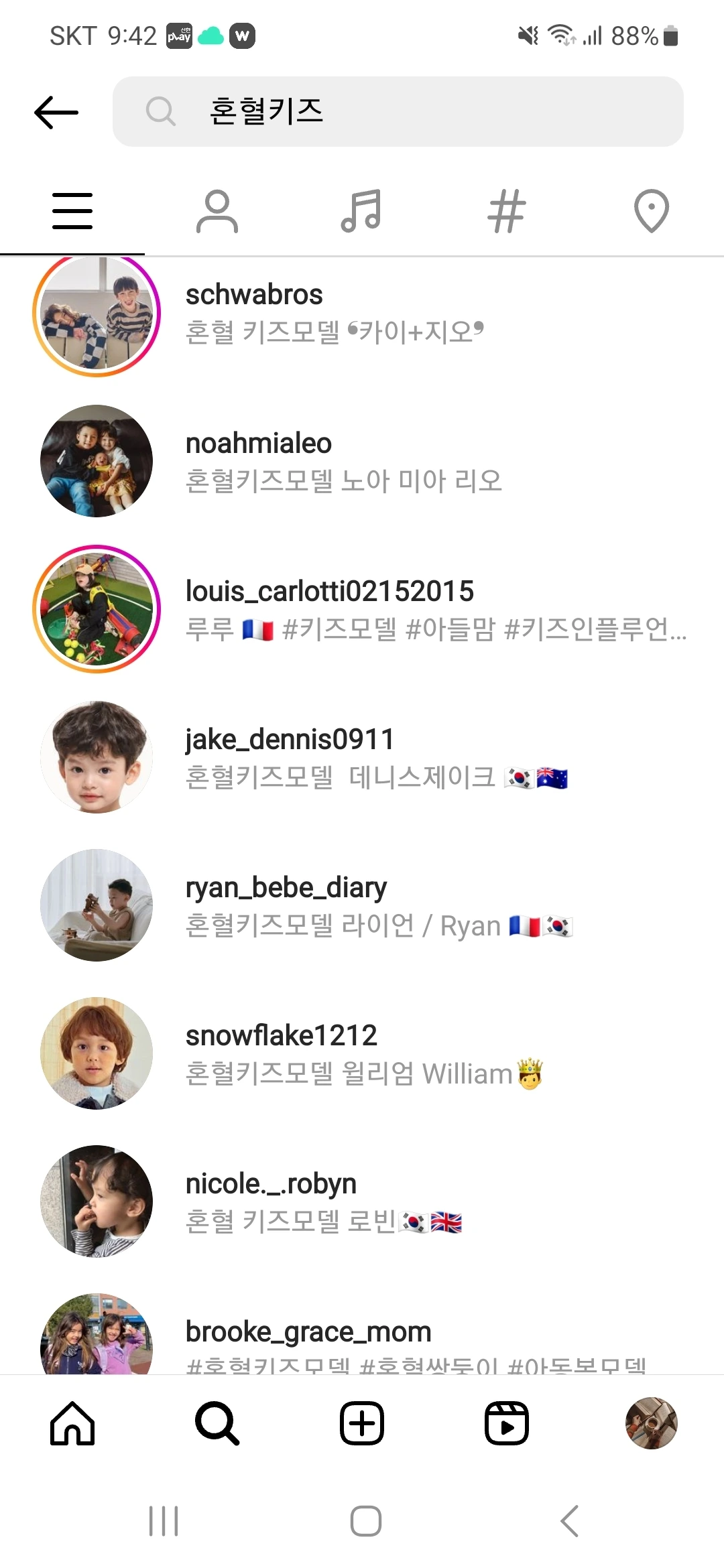
Task: Tap the Android system back chevron
Action: 569,1521
